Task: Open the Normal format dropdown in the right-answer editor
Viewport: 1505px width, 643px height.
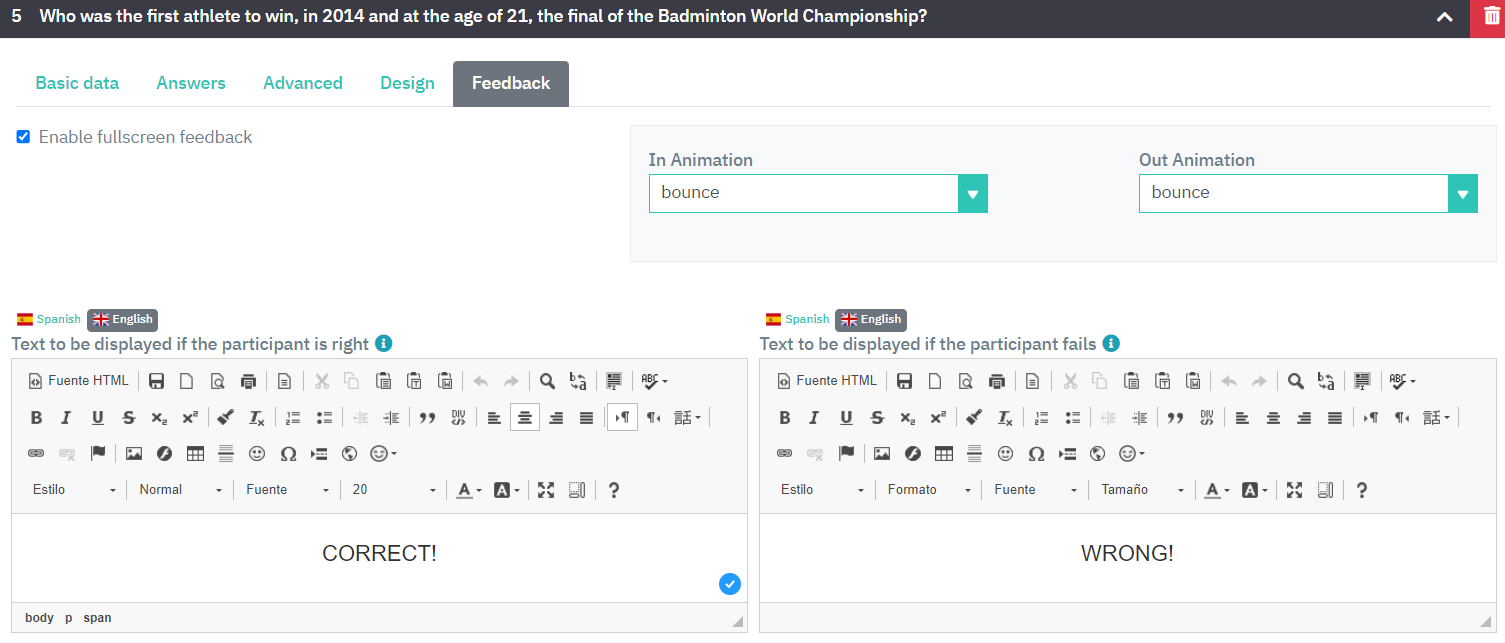Action: click(x=181, y=490)
